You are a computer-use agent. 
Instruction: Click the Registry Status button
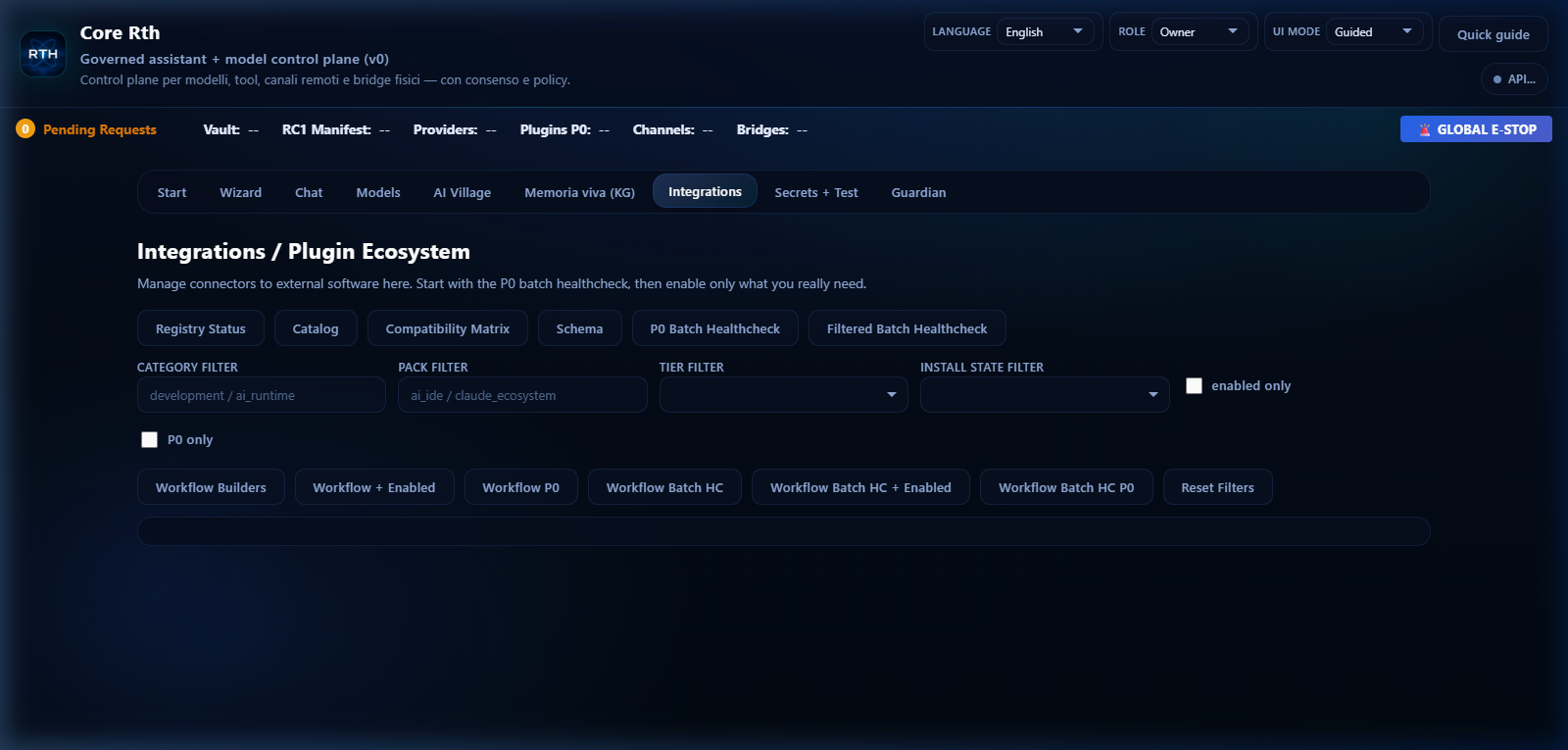point(201,328)
